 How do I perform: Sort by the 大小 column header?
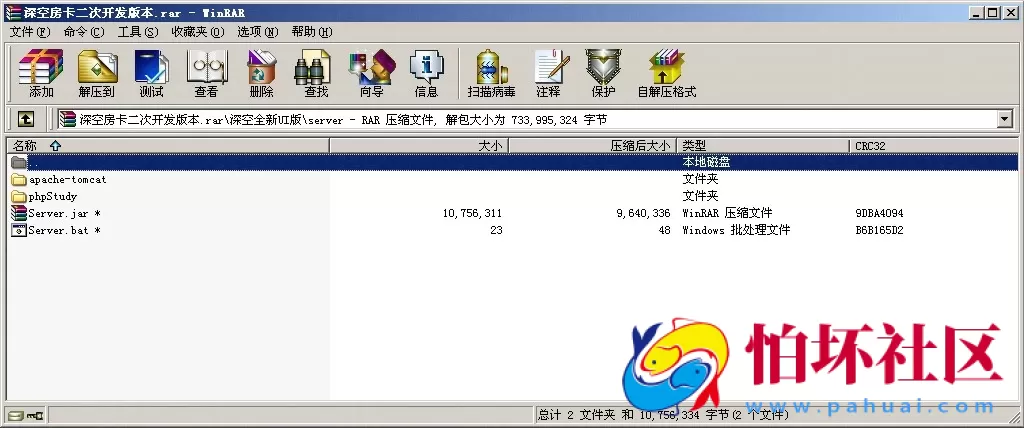[x=419, y=146]
